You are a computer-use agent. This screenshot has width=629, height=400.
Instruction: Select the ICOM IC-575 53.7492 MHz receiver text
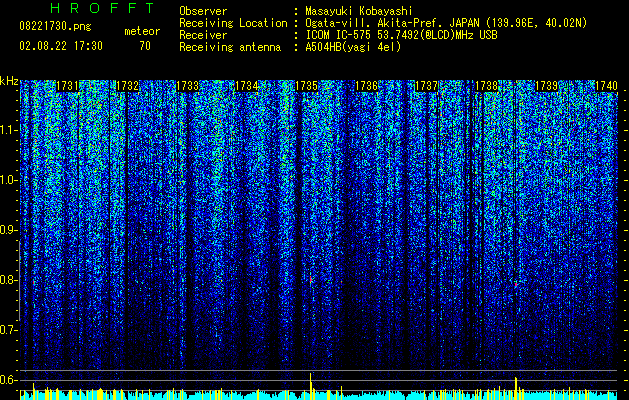pyautogui.click(x=401, y=35)
